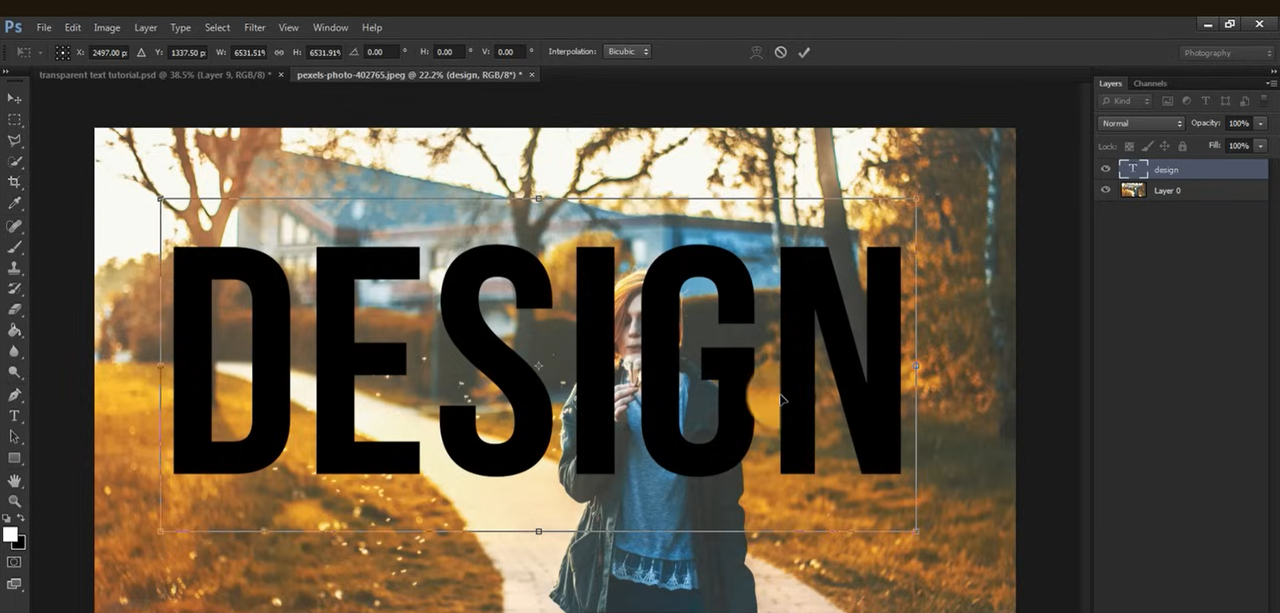The height and width of the screenshot is (613, 1280).
Task: Switch to the Channels tab
Action: [1150, 83]
